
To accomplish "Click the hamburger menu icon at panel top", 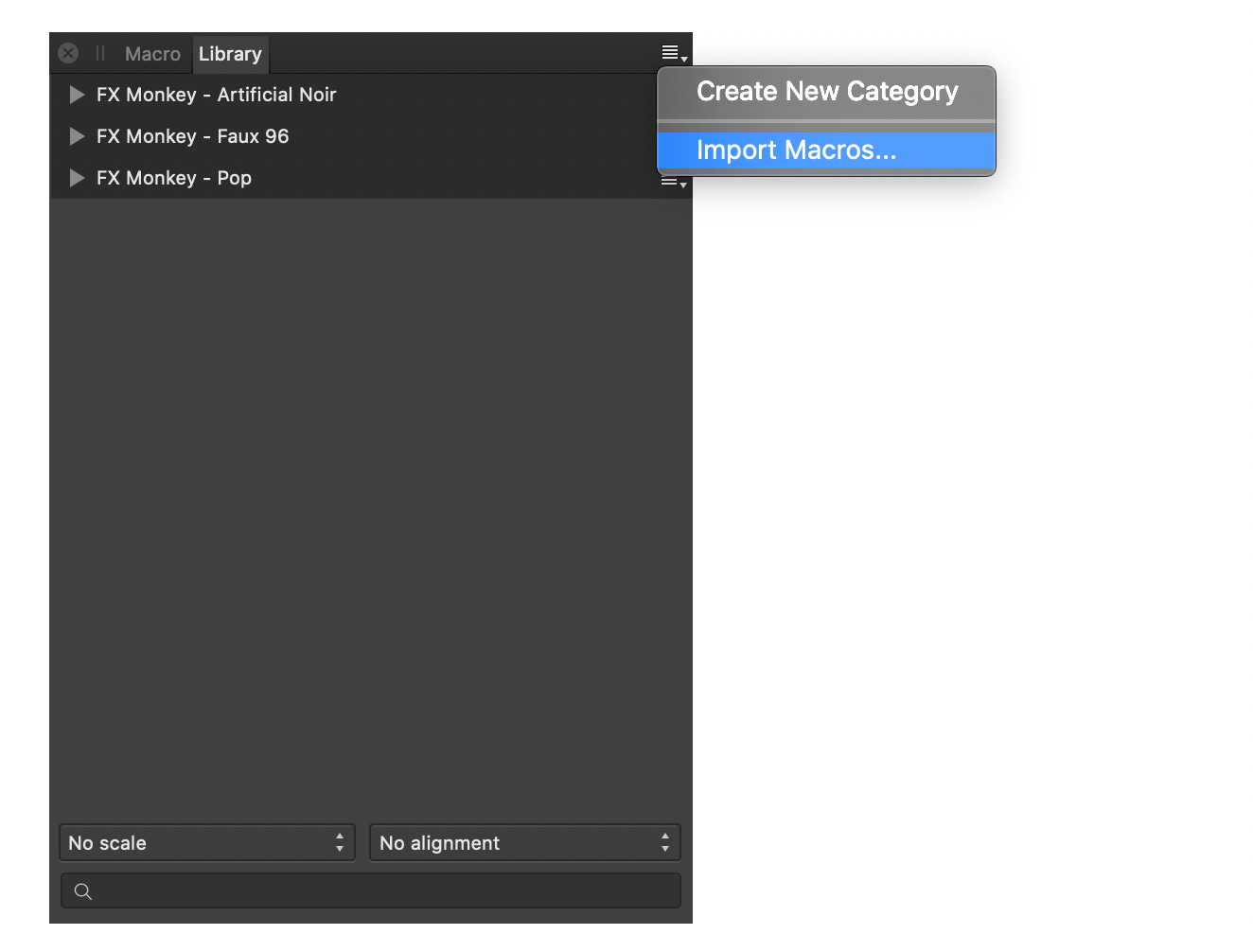I will coord(670,53).
